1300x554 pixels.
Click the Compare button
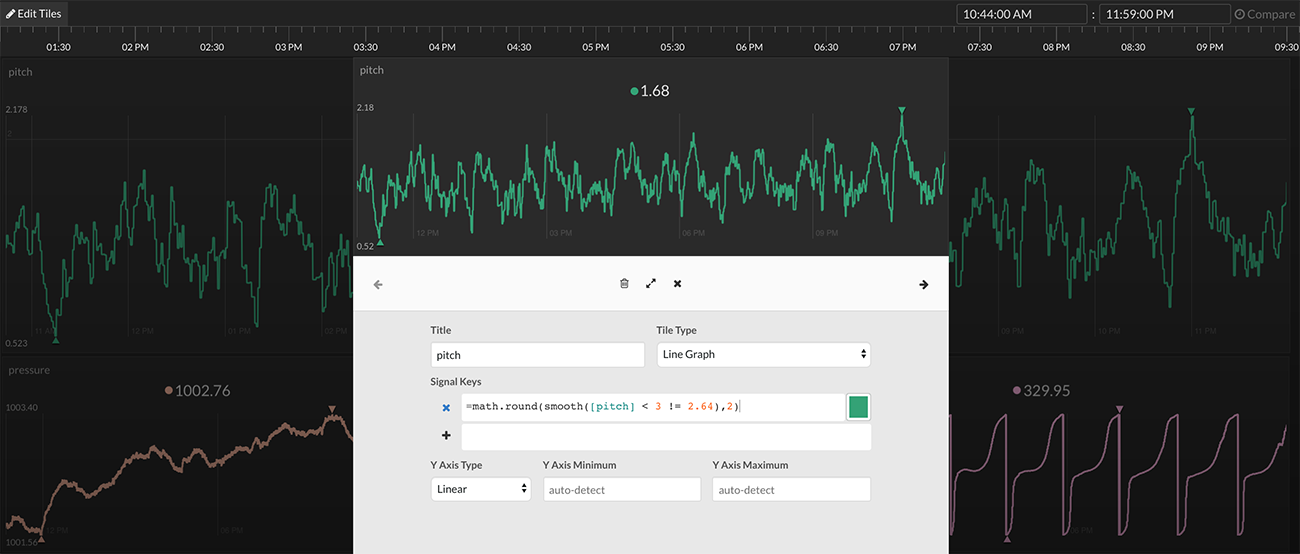tap(1264, 14)
